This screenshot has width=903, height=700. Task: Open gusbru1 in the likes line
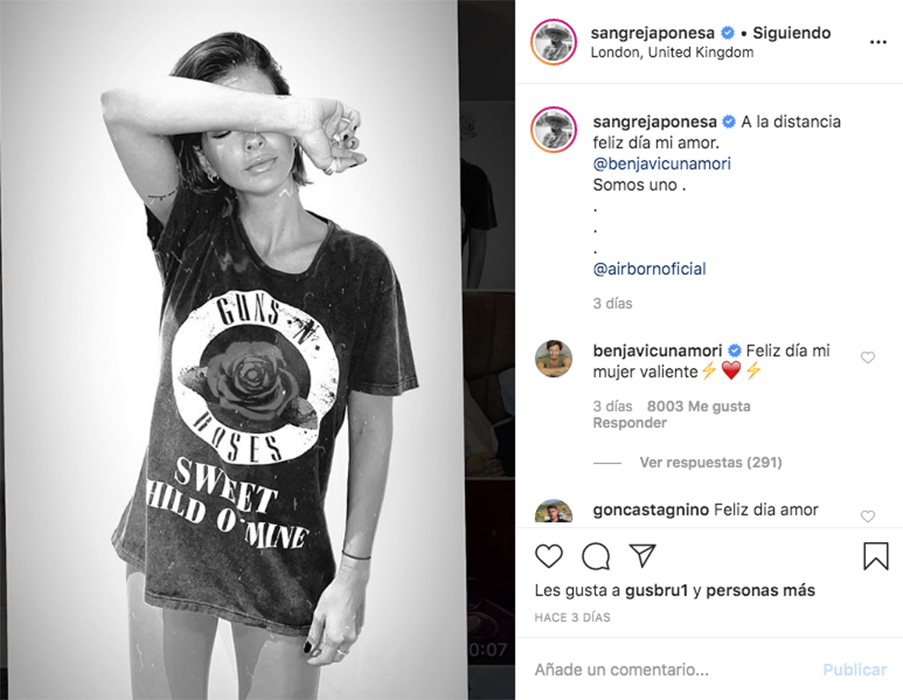point(657,591)
